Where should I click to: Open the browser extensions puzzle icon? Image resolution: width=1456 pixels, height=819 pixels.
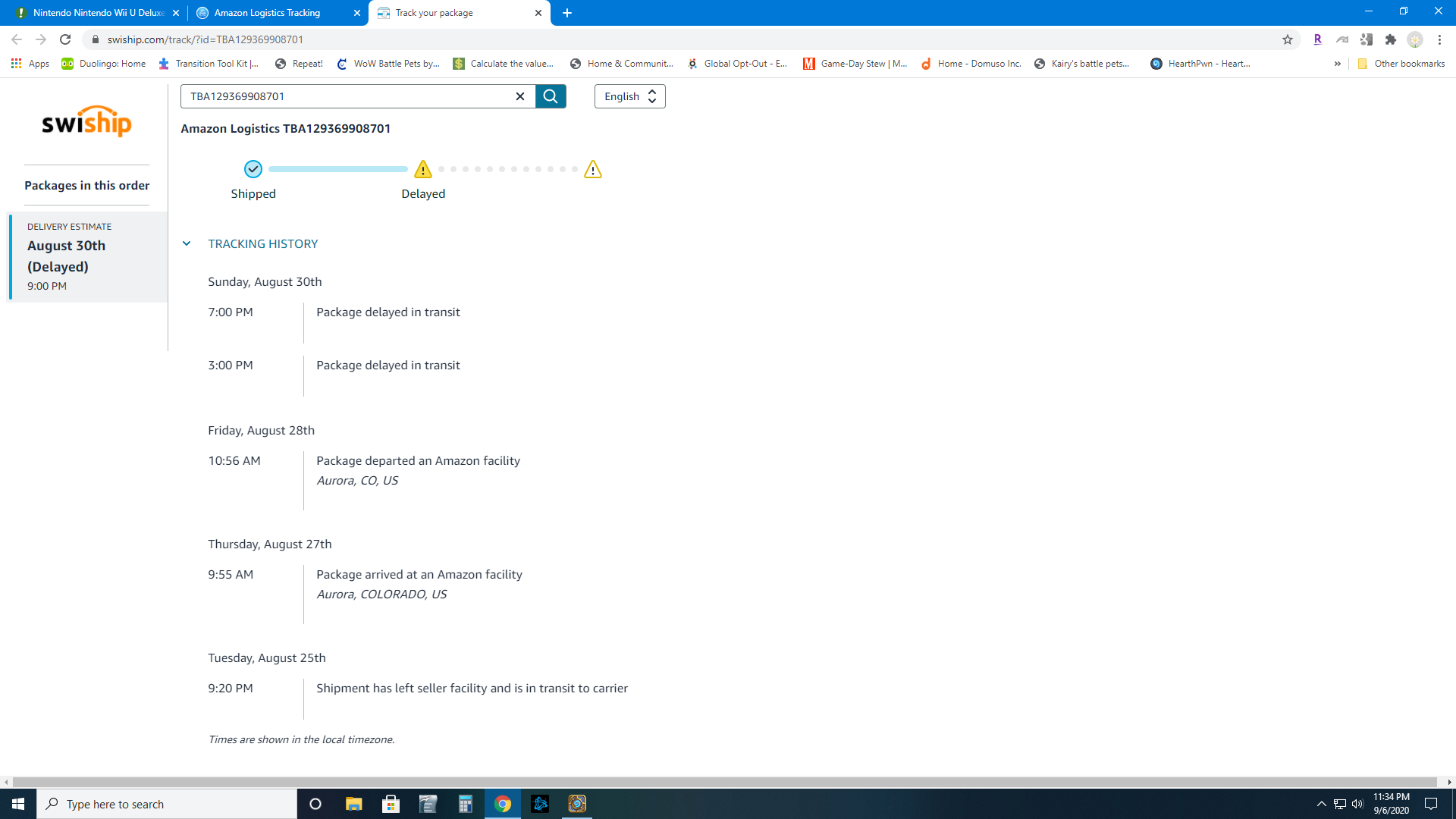pos(1391,39)
